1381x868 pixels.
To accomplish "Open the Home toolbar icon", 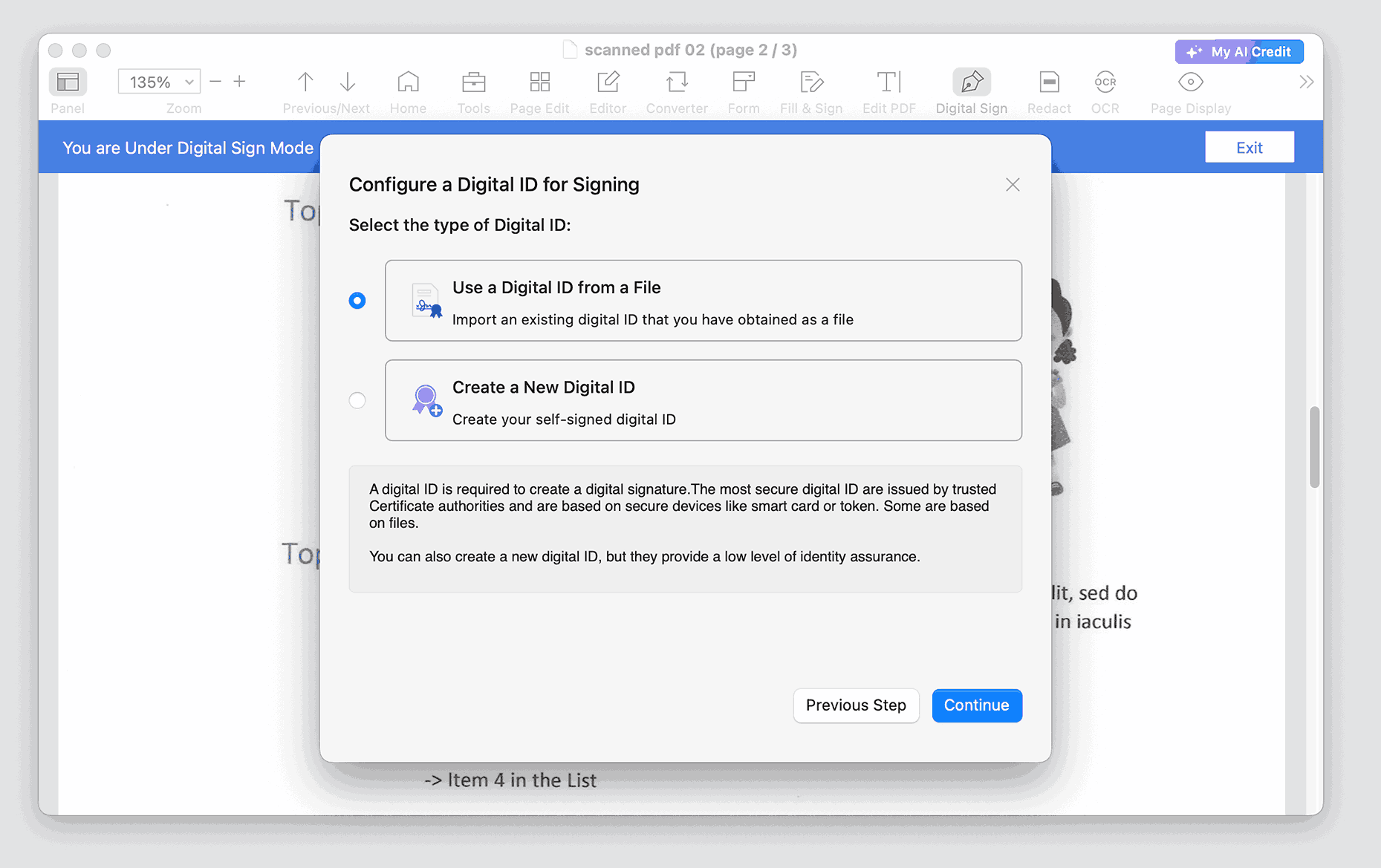I will click(x=408, y=82).
